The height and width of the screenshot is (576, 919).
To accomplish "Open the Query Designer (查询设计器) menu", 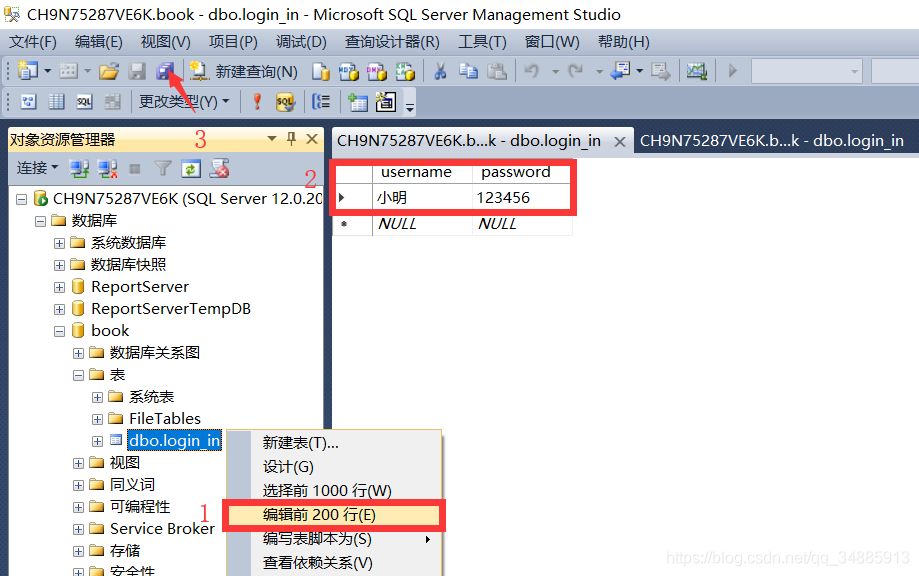I will 392,42.
